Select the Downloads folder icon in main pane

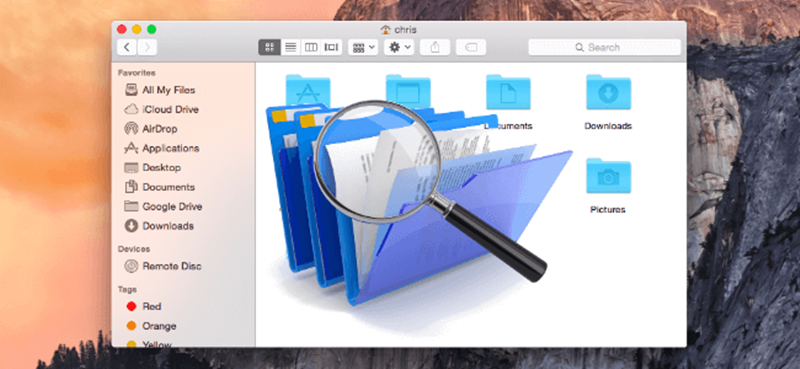click(x=608, y=92)
